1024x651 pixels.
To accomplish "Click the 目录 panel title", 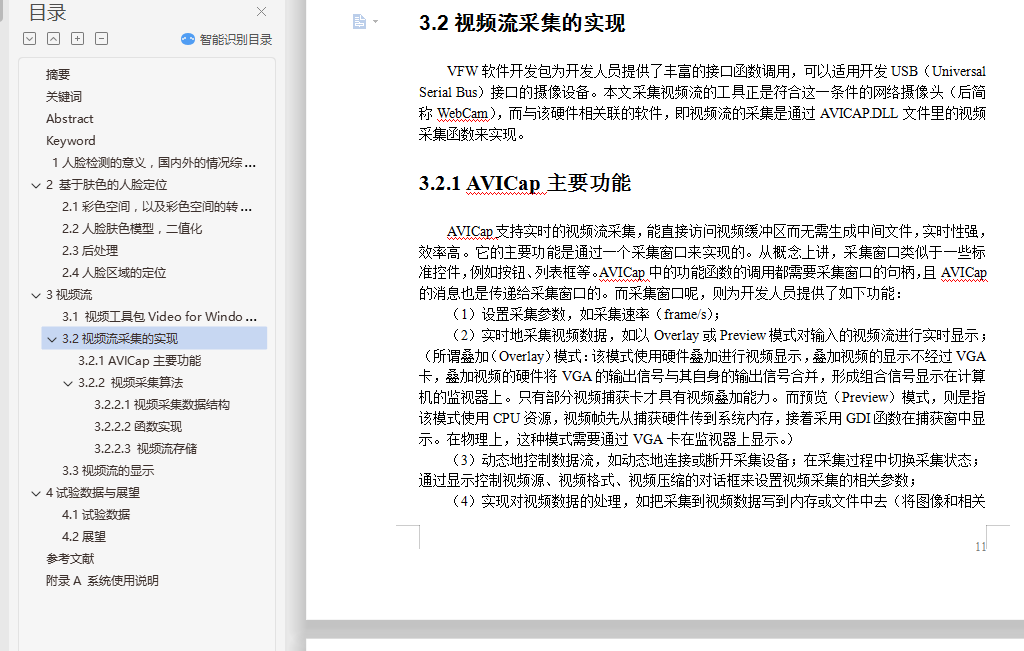I will pyautogui.click(x=47, y=12).
